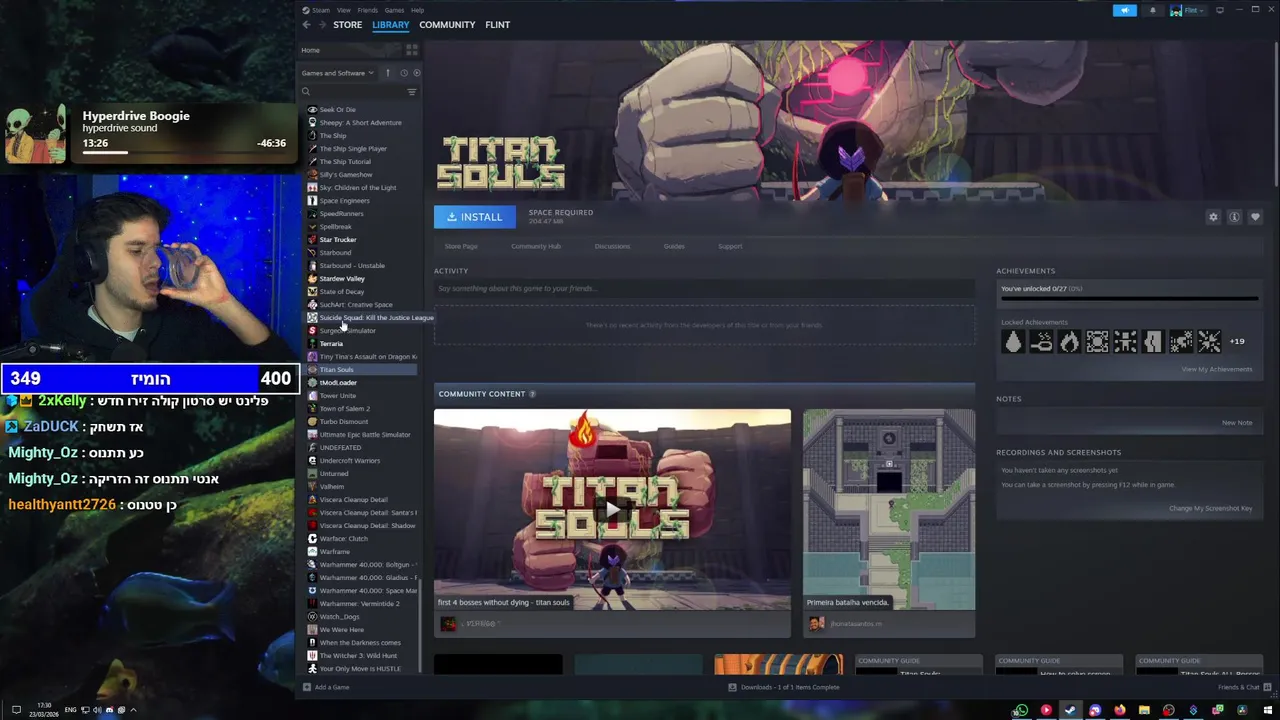This screenshot has height=720, width=1280.
Task: Toggle show ready-to-play games only
Action: [x=417, y=73]
